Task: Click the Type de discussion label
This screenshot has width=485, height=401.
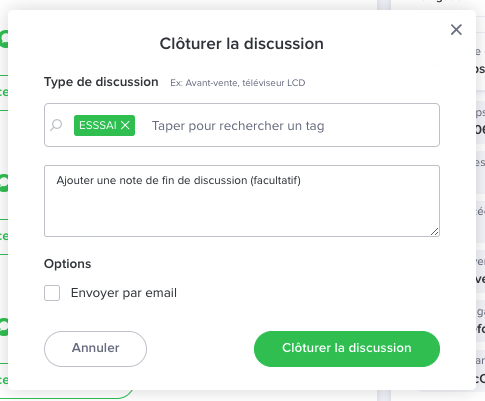Action: pyautogui.click(x=101, y=82)
